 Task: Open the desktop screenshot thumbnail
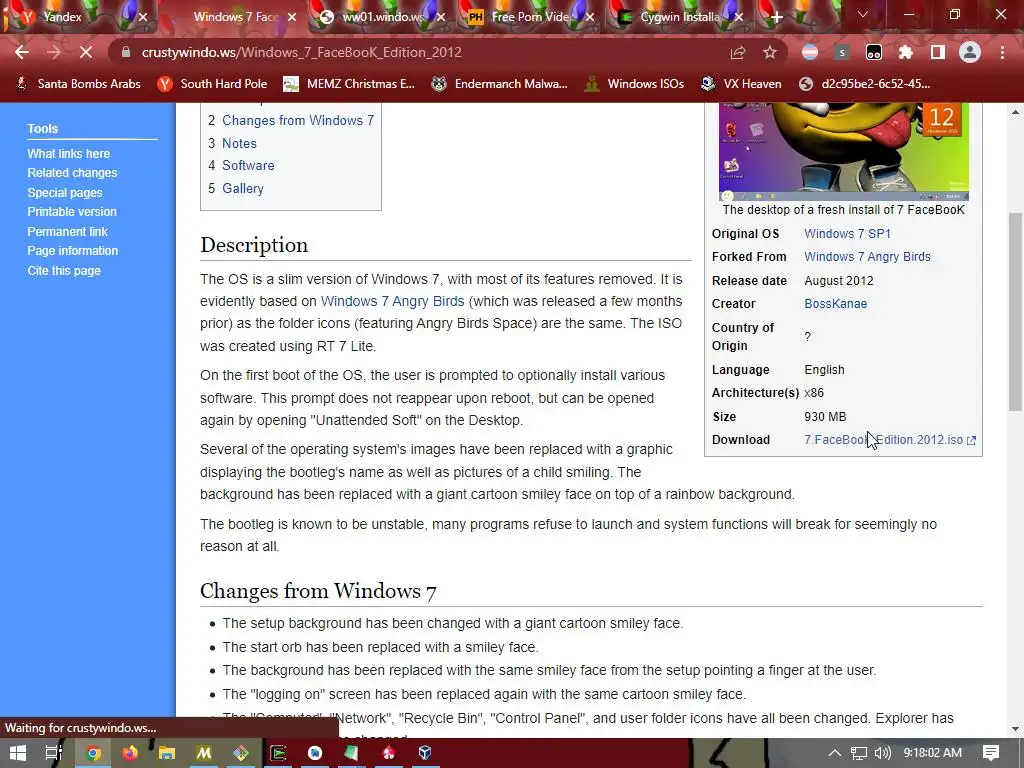point(844,151)
